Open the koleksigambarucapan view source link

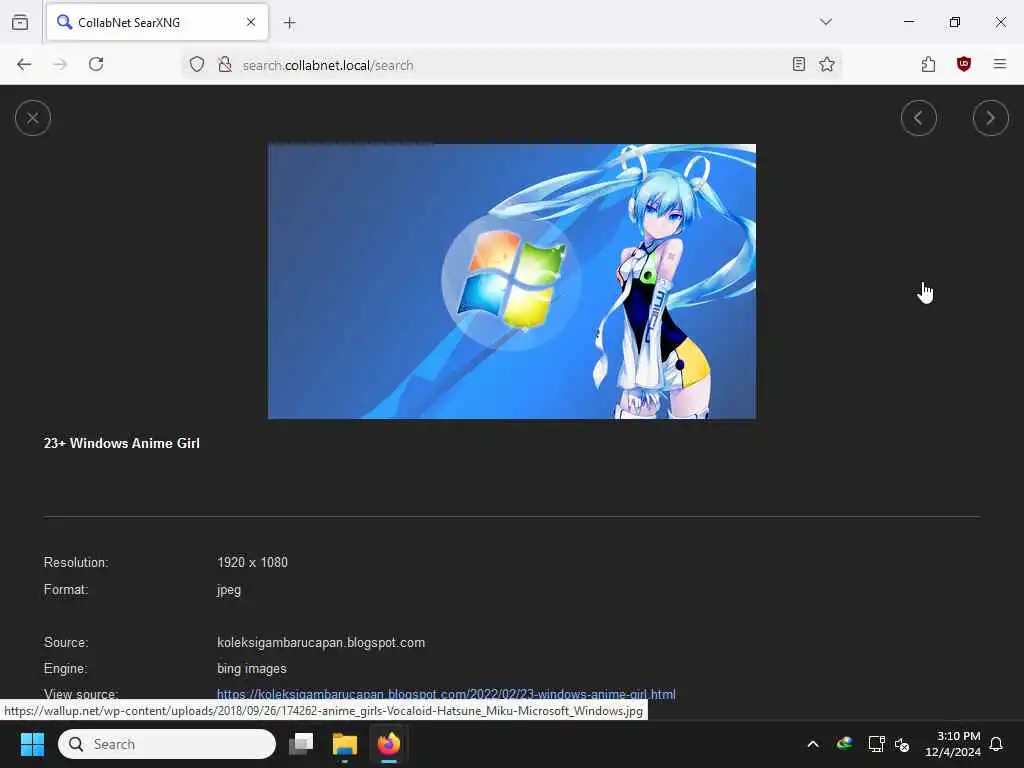(x=446, y=694)
